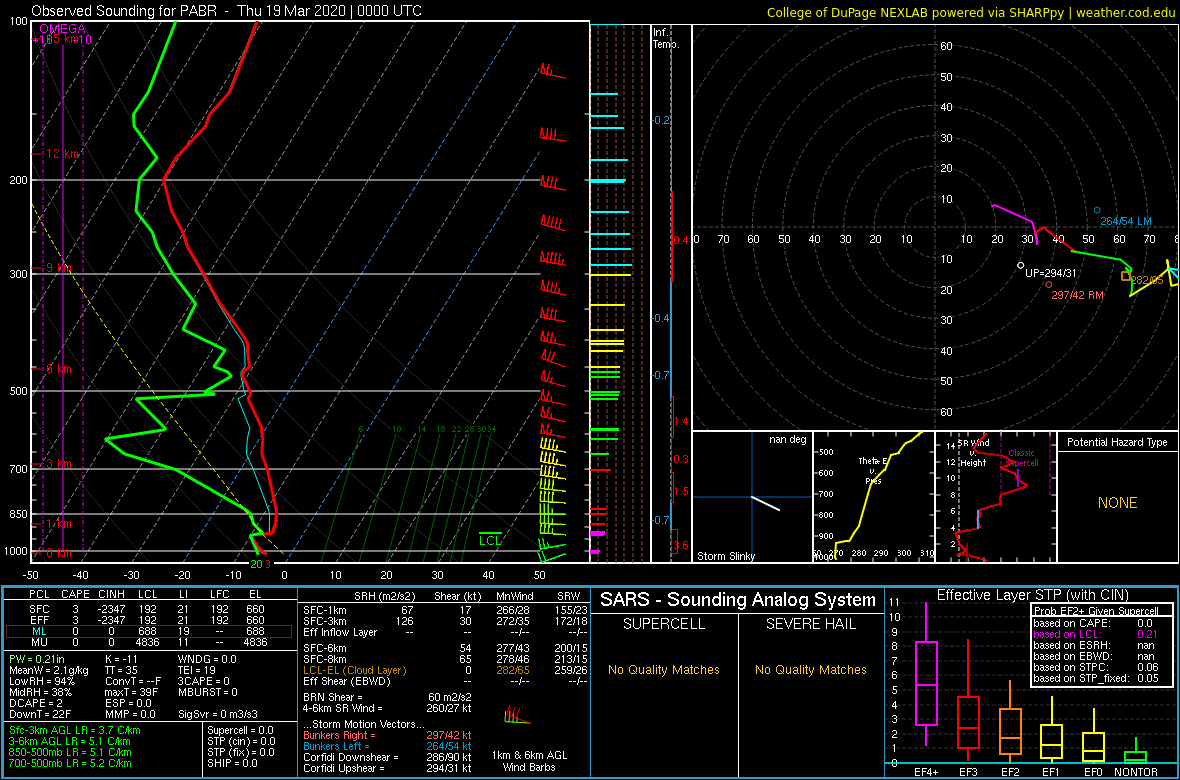
Task: Click the '3 km' height marker
Action: pyautogui.click(x=57, y=464)
